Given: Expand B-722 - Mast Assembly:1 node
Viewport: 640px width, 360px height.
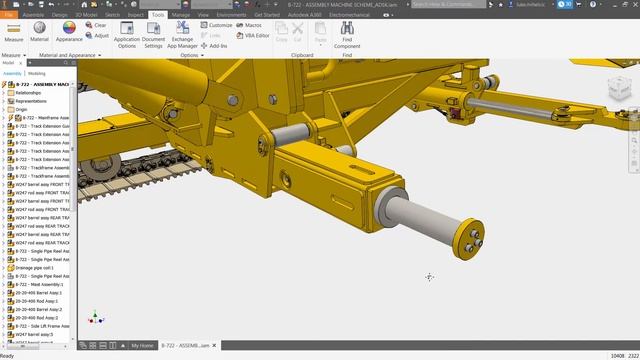Looking at the screenshot, I should [4, 284].
